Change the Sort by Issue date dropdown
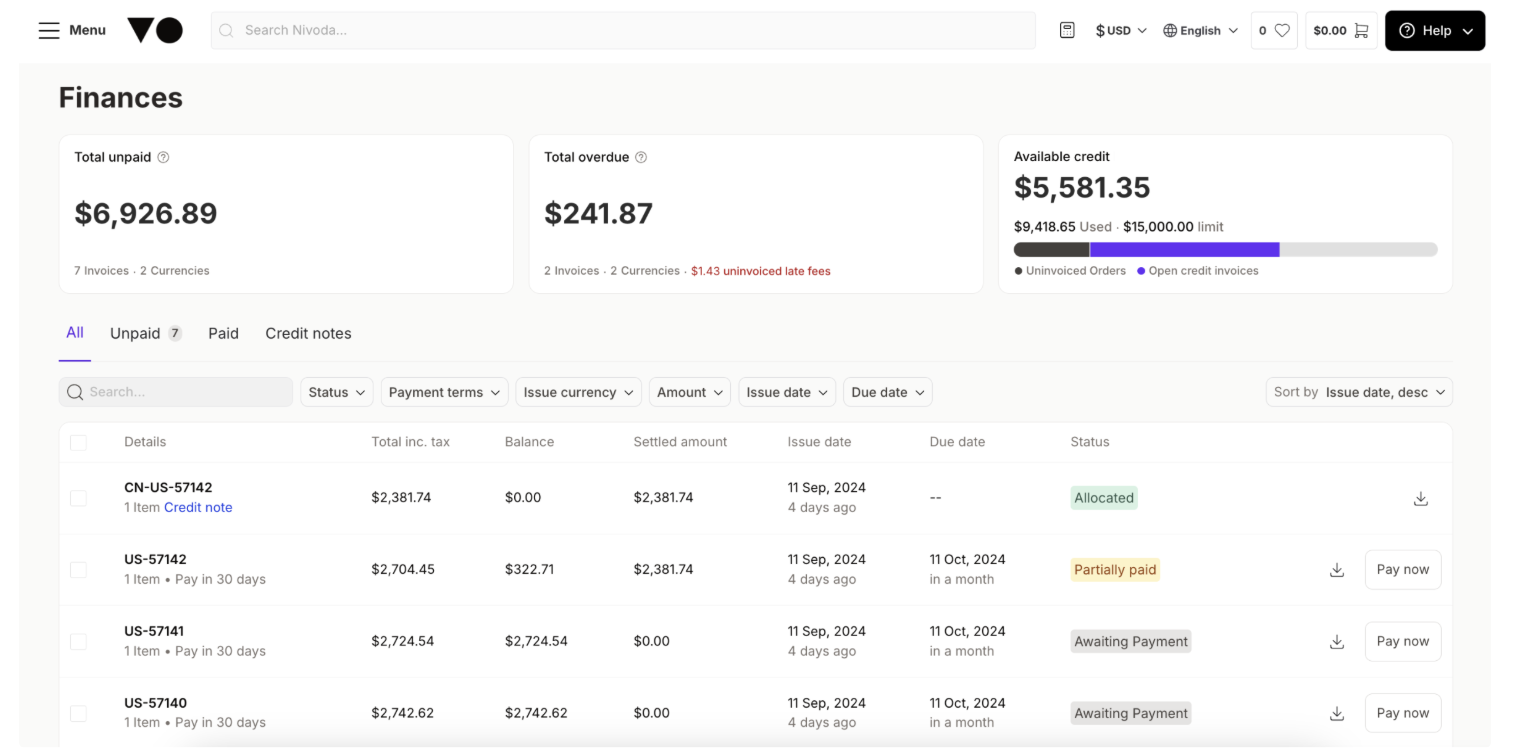The height and width of the screenshot is (756, 1514). click(1358, 392)
